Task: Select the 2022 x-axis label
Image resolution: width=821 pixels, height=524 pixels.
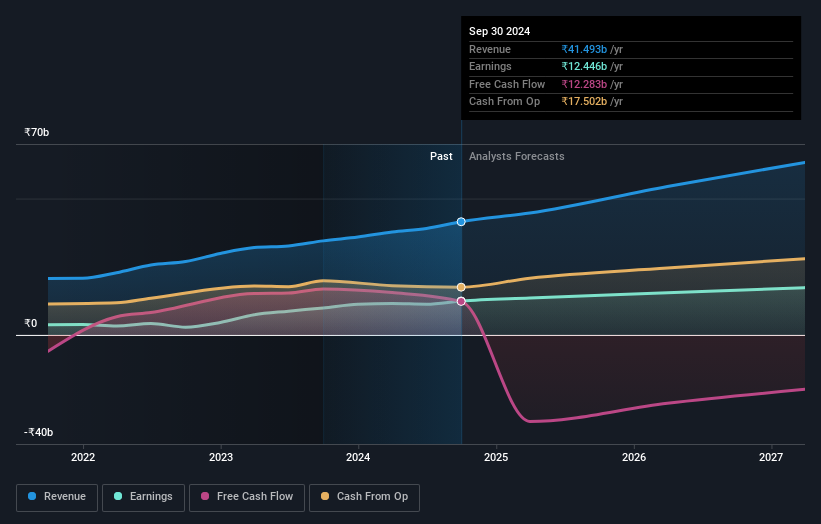Action: 83,458
